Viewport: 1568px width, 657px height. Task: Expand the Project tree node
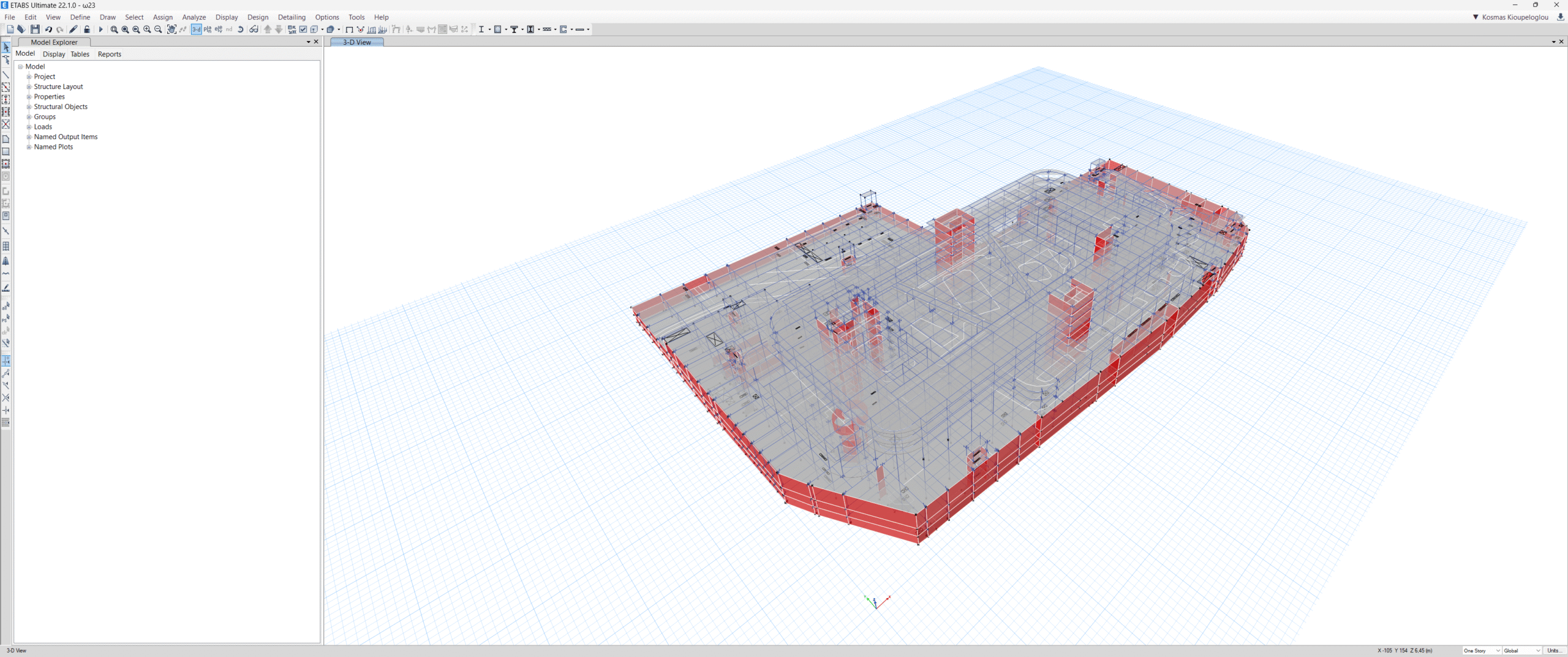point(29,77)
